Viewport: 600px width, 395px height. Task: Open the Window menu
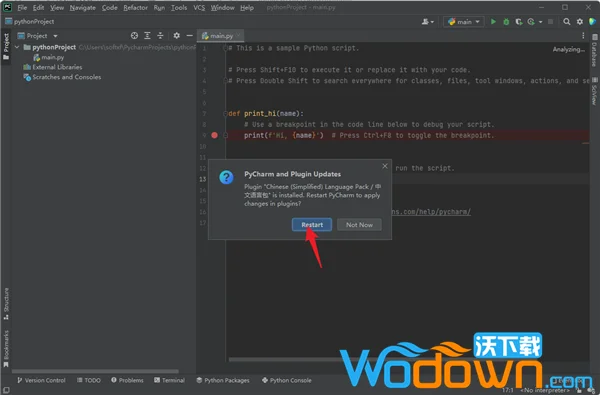click(222, 8)
